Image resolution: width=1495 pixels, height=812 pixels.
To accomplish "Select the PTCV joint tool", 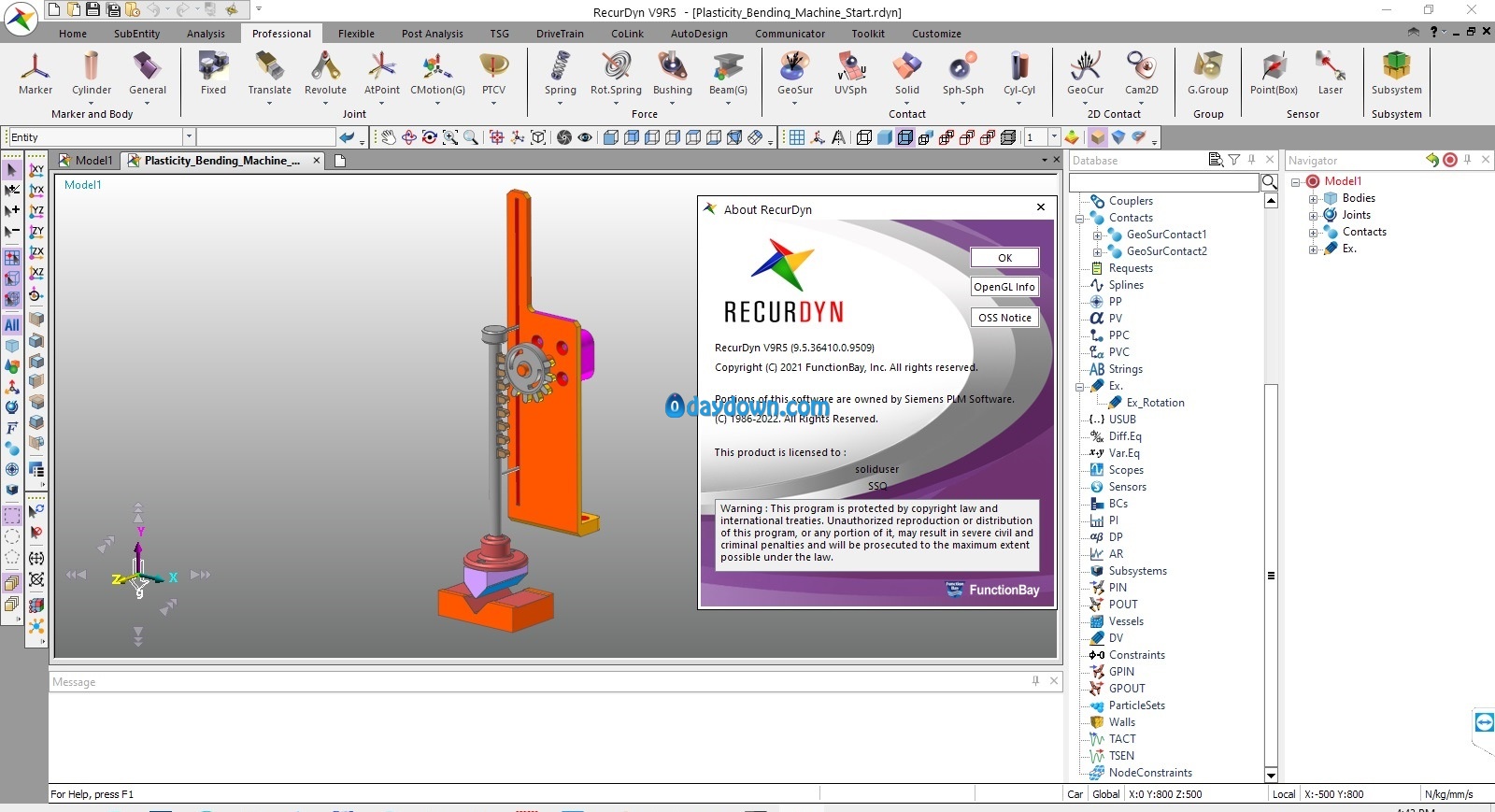I will pos(493,73).
